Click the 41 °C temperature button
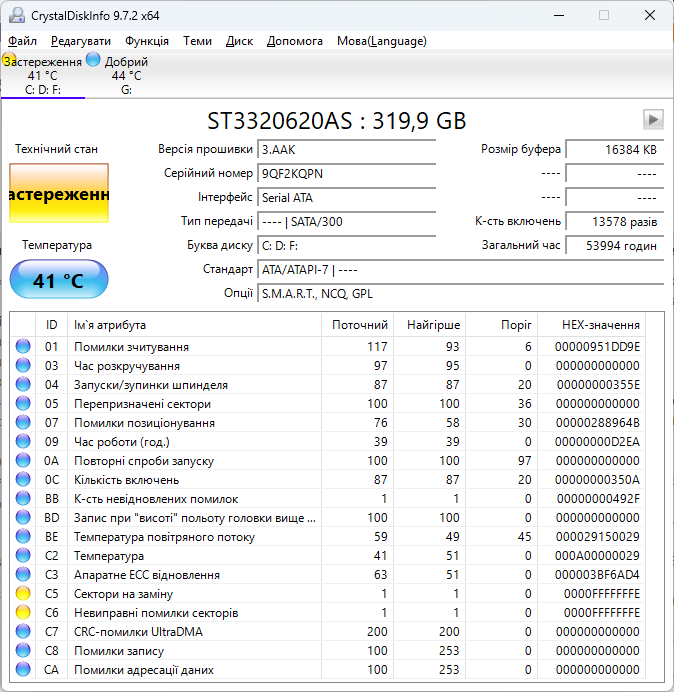This screenshot has height=692, width=674. [x=59, y=279]
